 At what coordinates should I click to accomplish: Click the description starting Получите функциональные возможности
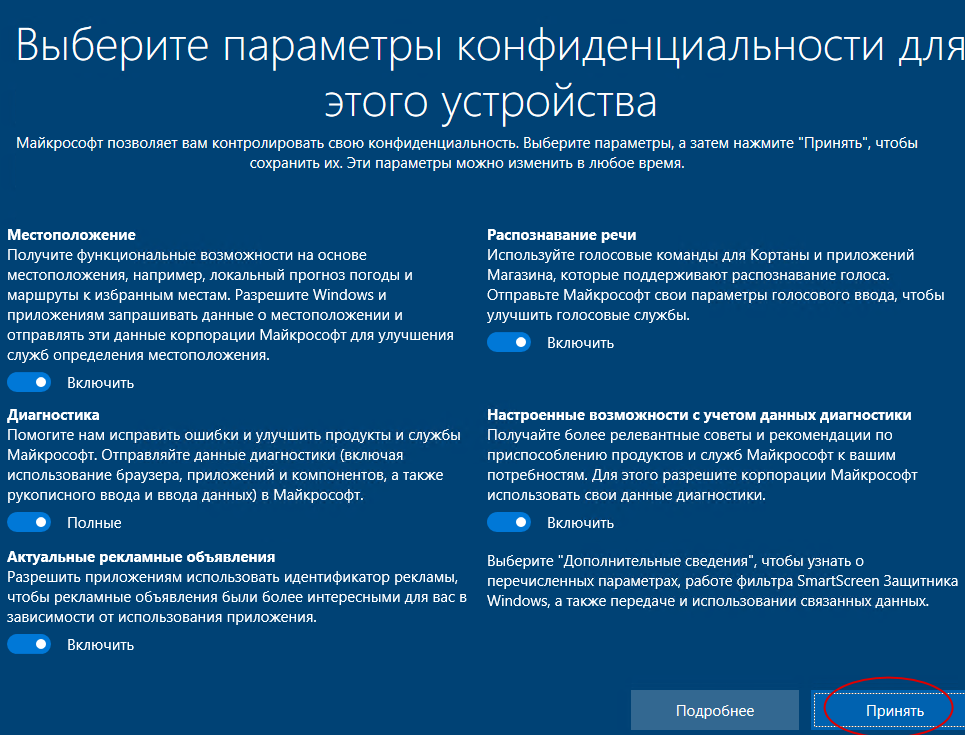(230, 305)
